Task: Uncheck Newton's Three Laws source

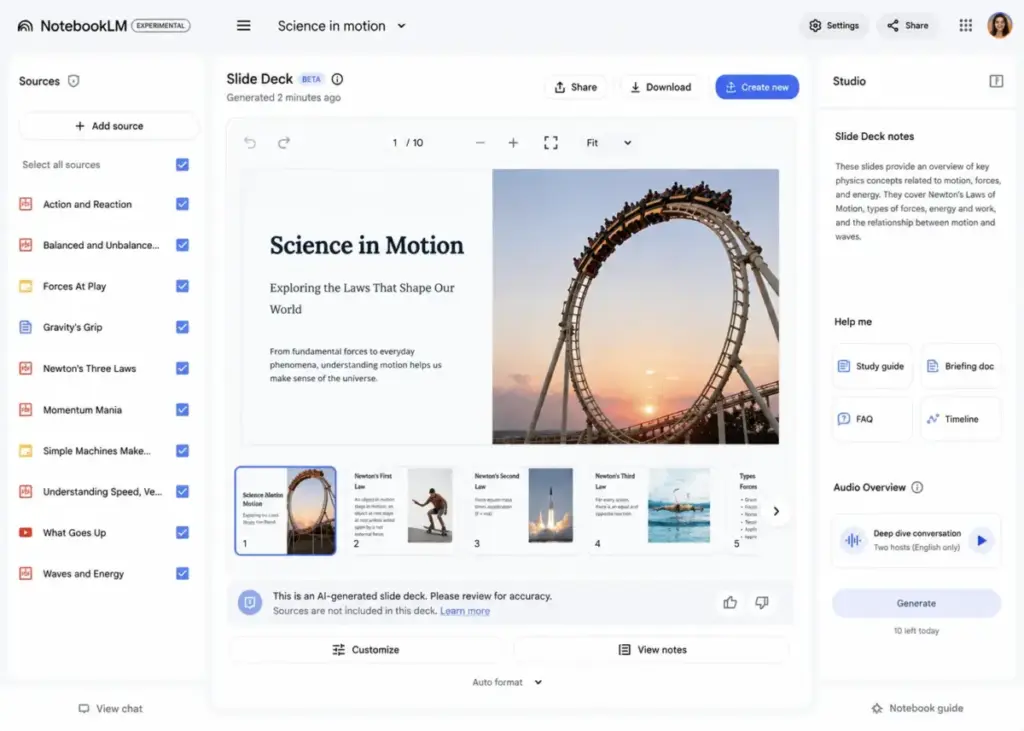Action: [182, 368]
